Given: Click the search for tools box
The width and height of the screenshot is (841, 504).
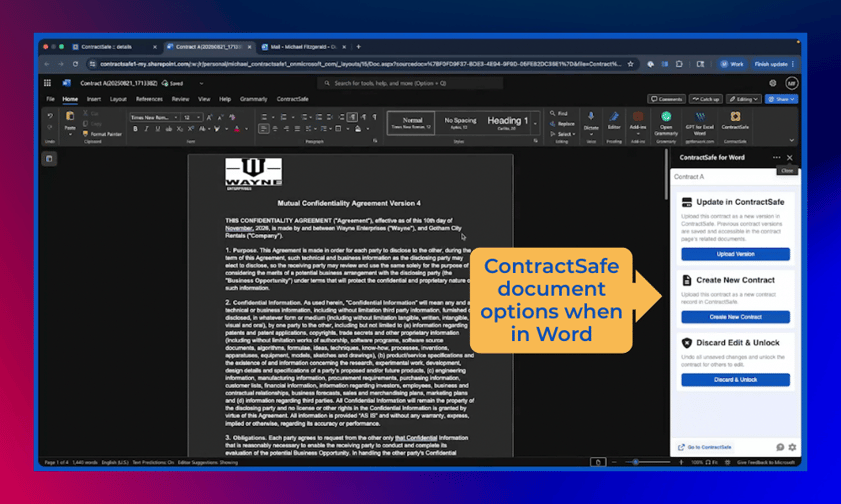Looking at the screenshot, I should [410, 83].
